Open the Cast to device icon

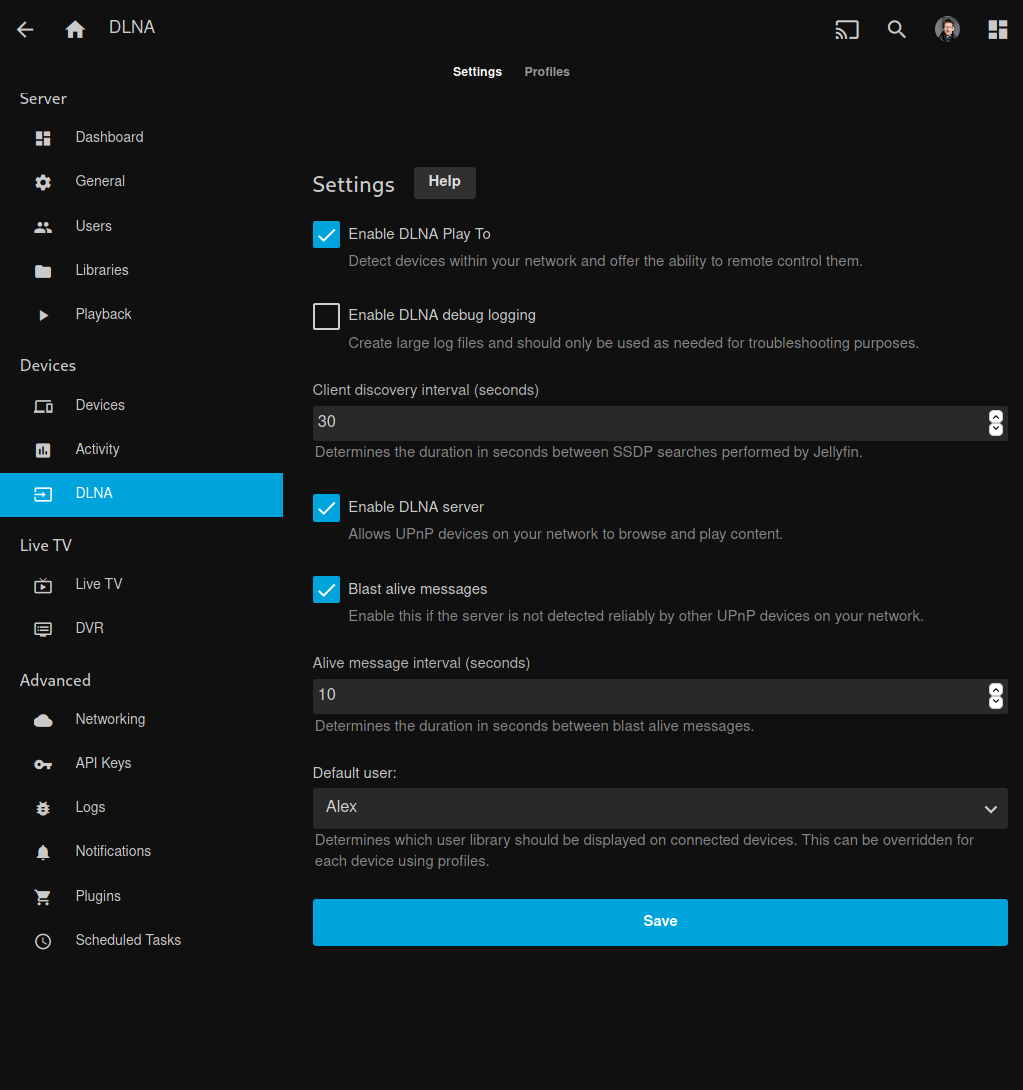(846, 29)
